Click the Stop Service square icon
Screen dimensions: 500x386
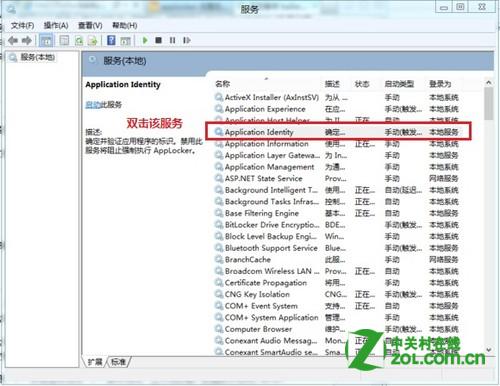[x=159, y=40]
